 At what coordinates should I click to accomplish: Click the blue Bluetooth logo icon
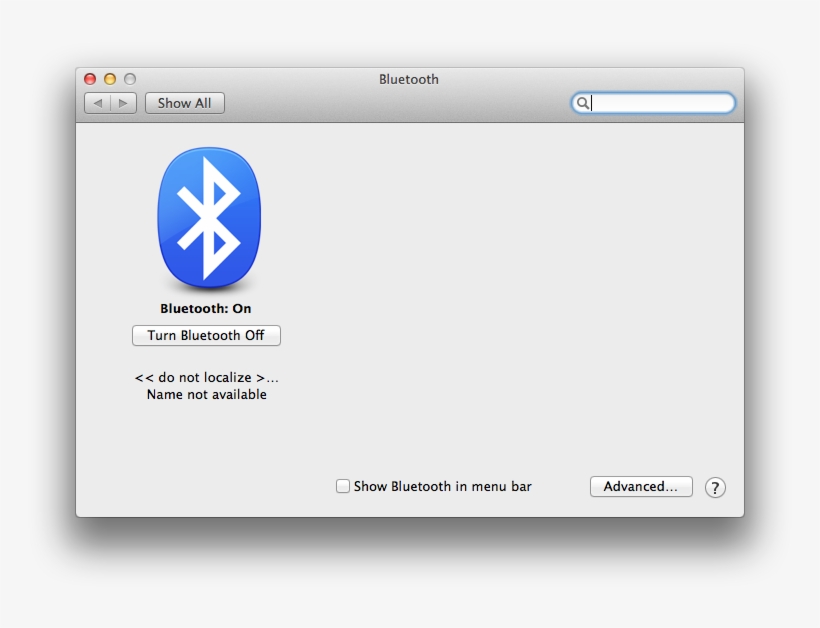(207, 218)
